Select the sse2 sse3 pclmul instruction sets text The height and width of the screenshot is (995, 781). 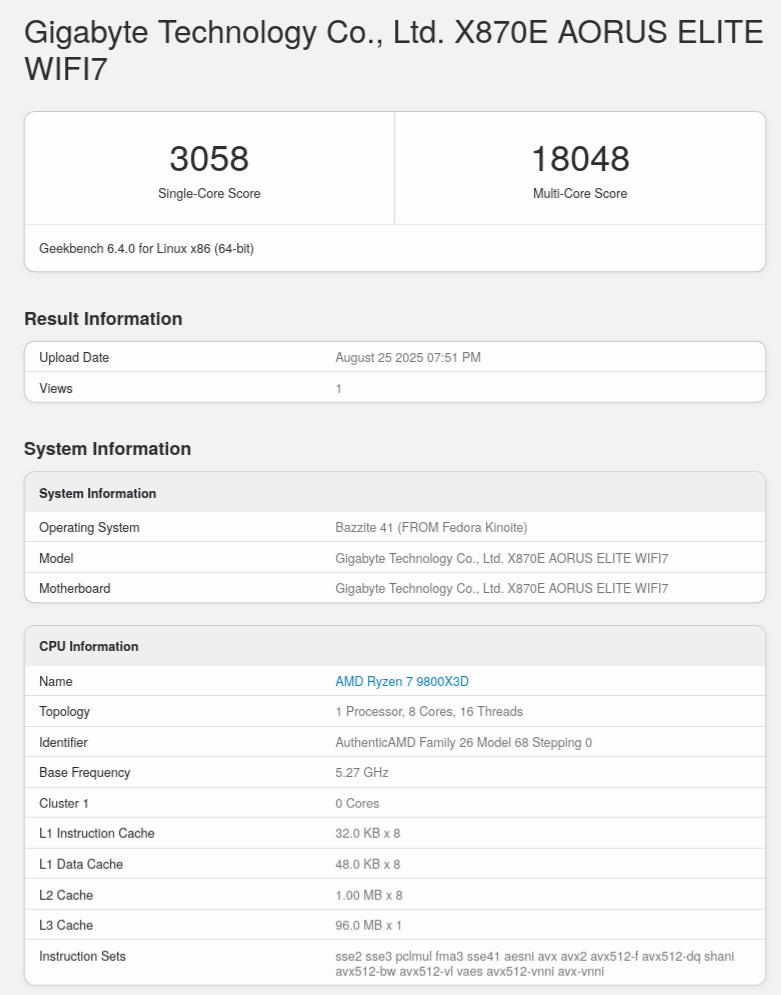pos(534,964)
